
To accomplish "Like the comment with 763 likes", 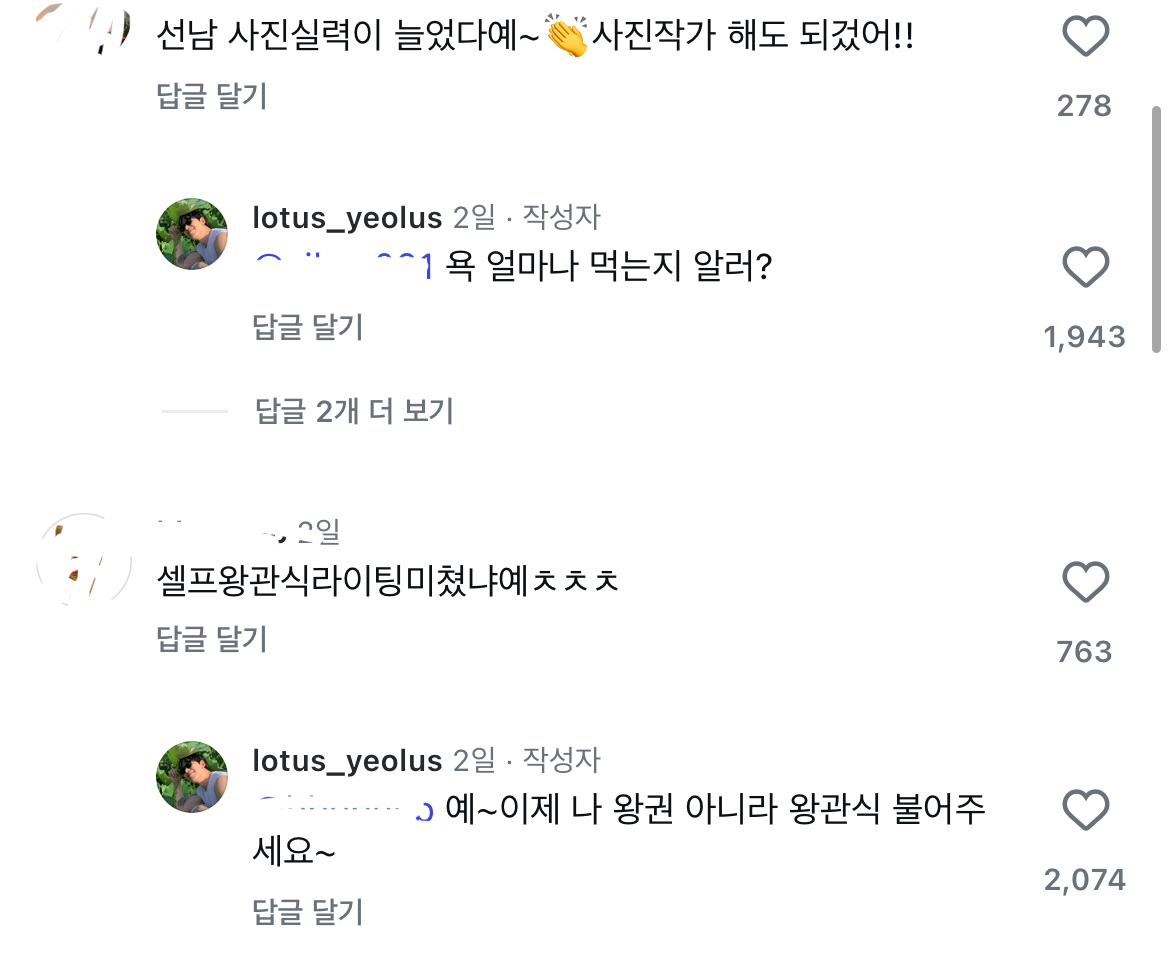I will pyautogui.click(x=1085, y=582).
